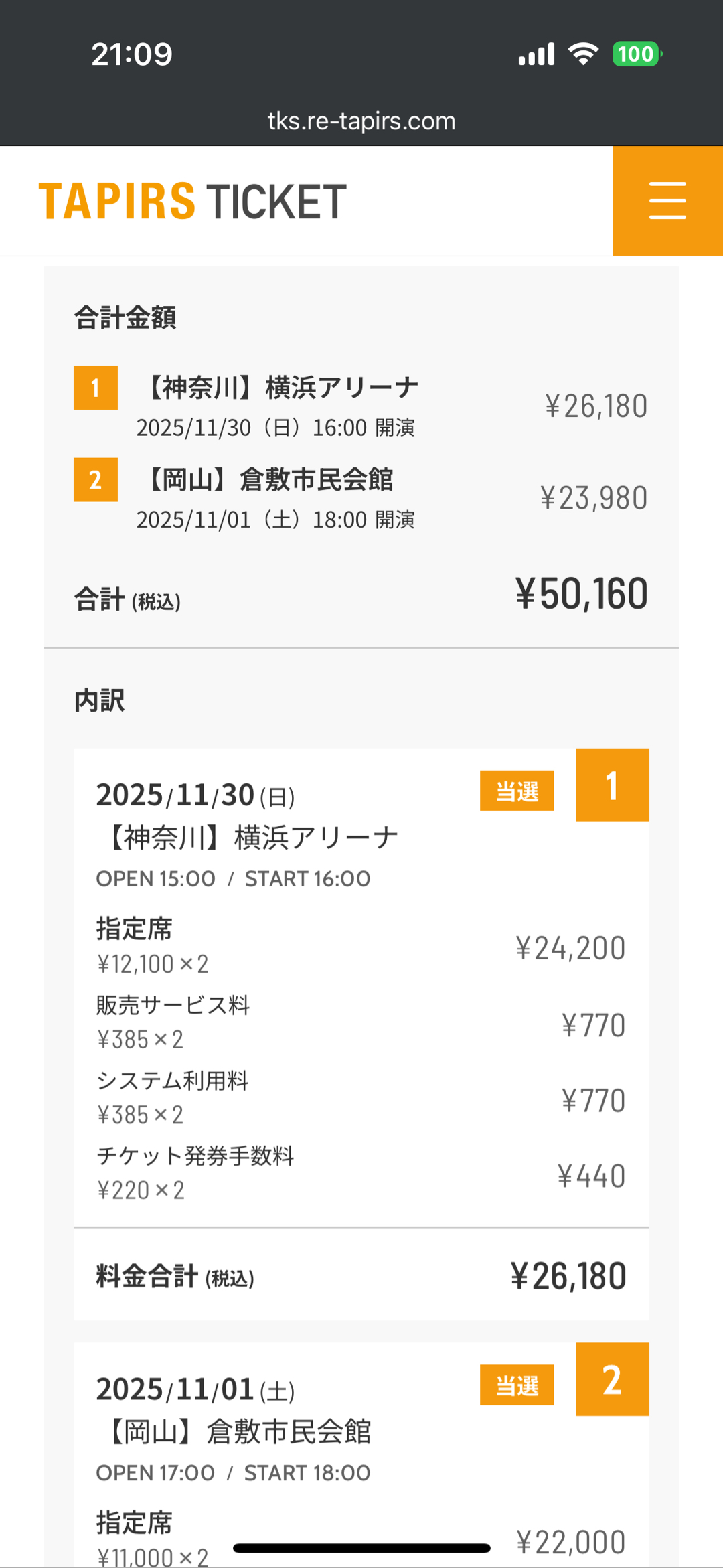723x1568 pixels.
Task: Tap the TAPIRS TICKET logo
Action: point(193,202)
